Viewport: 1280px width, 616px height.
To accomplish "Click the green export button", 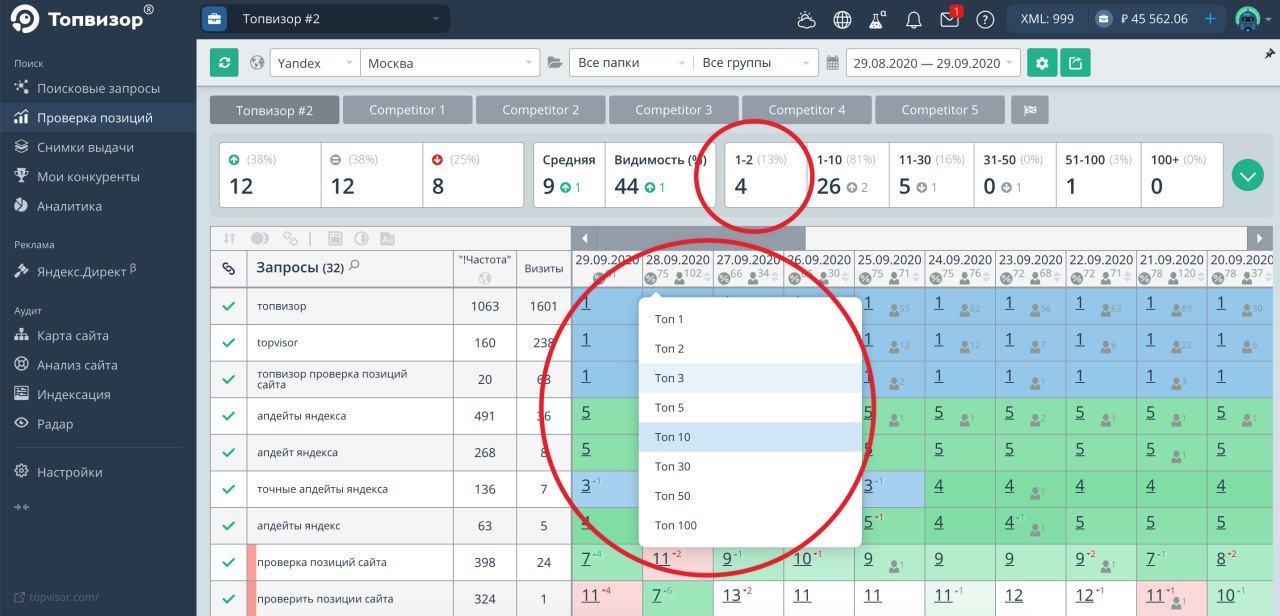I will coord(1075,63).
